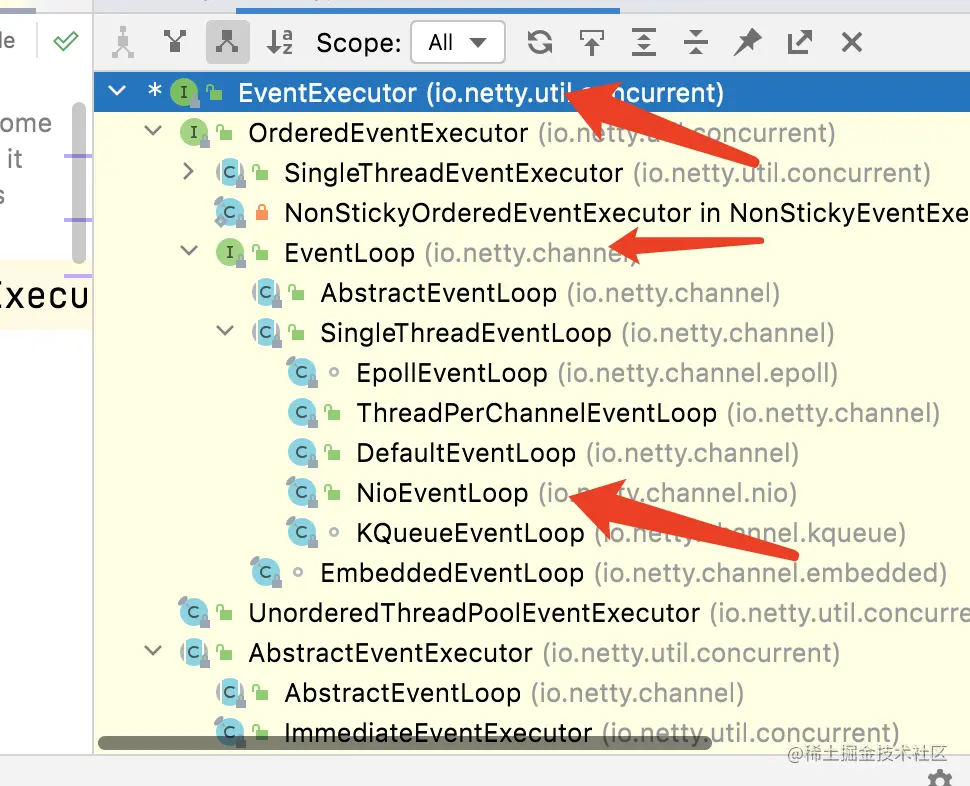The height and width of the screenshot is (786, 970).
Task: Click the class icon of UnorderedThreadPoolEventExecutor
Action: tap(194, 613)
